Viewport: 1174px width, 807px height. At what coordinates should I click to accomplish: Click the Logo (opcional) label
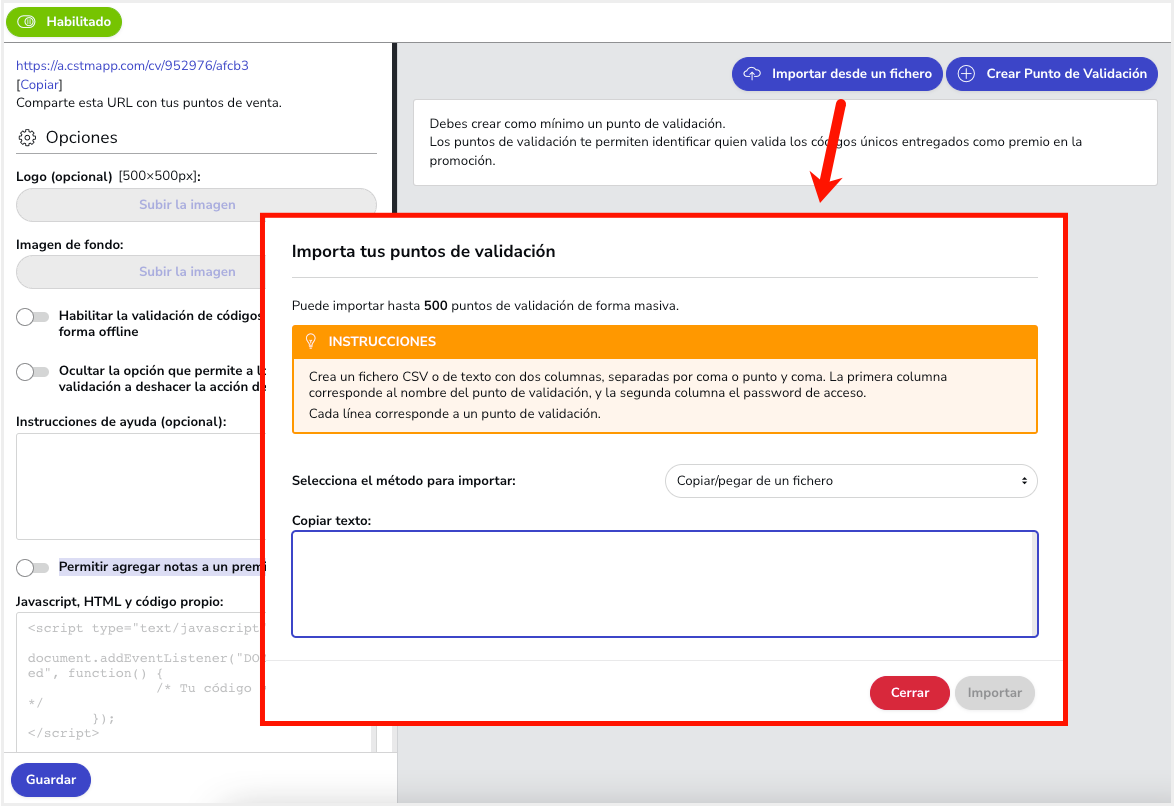coord(64,176)
